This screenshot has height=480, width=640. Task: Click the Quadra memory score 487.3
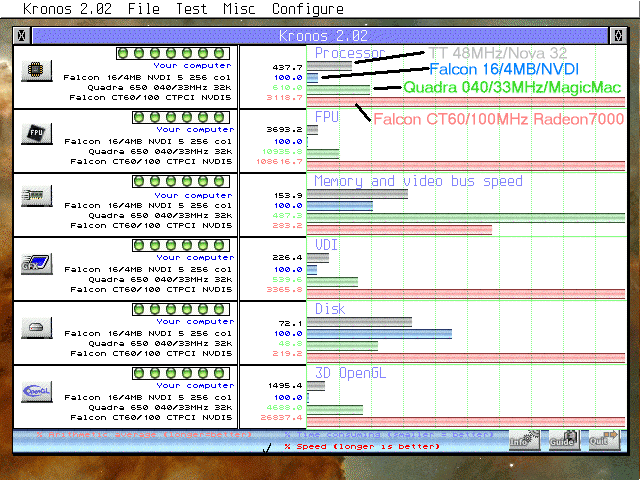[287, 216]
